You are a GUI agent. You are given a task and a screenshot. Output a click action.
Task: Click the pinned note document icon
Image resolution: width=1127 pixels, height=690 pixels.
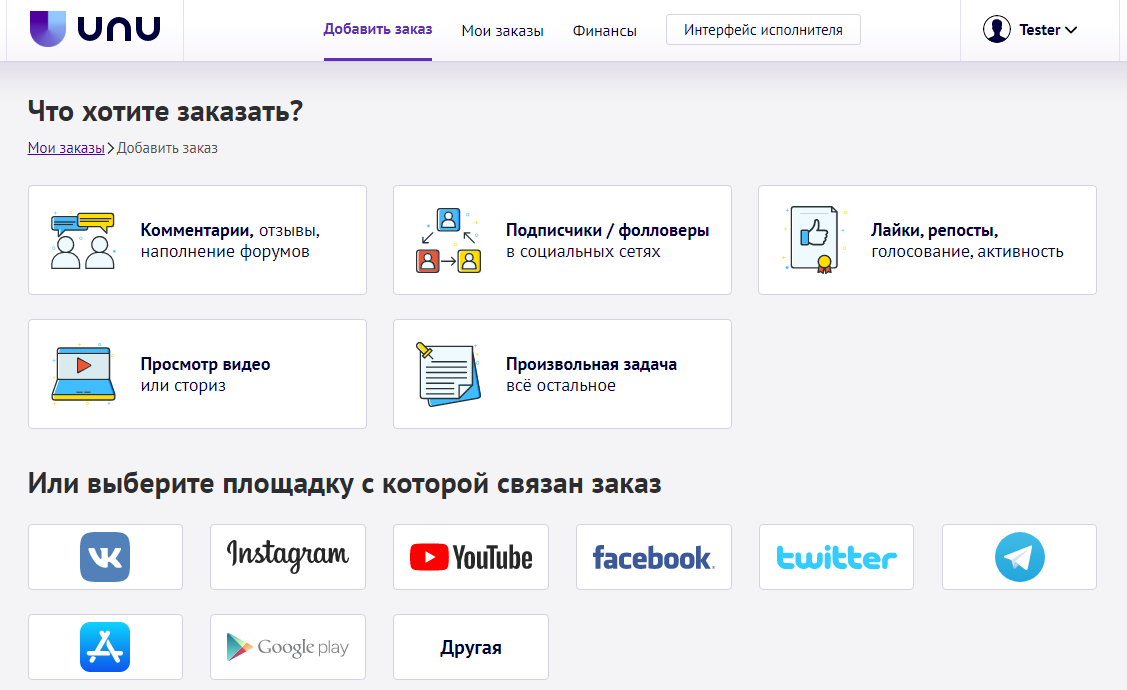tap(448, 374)
